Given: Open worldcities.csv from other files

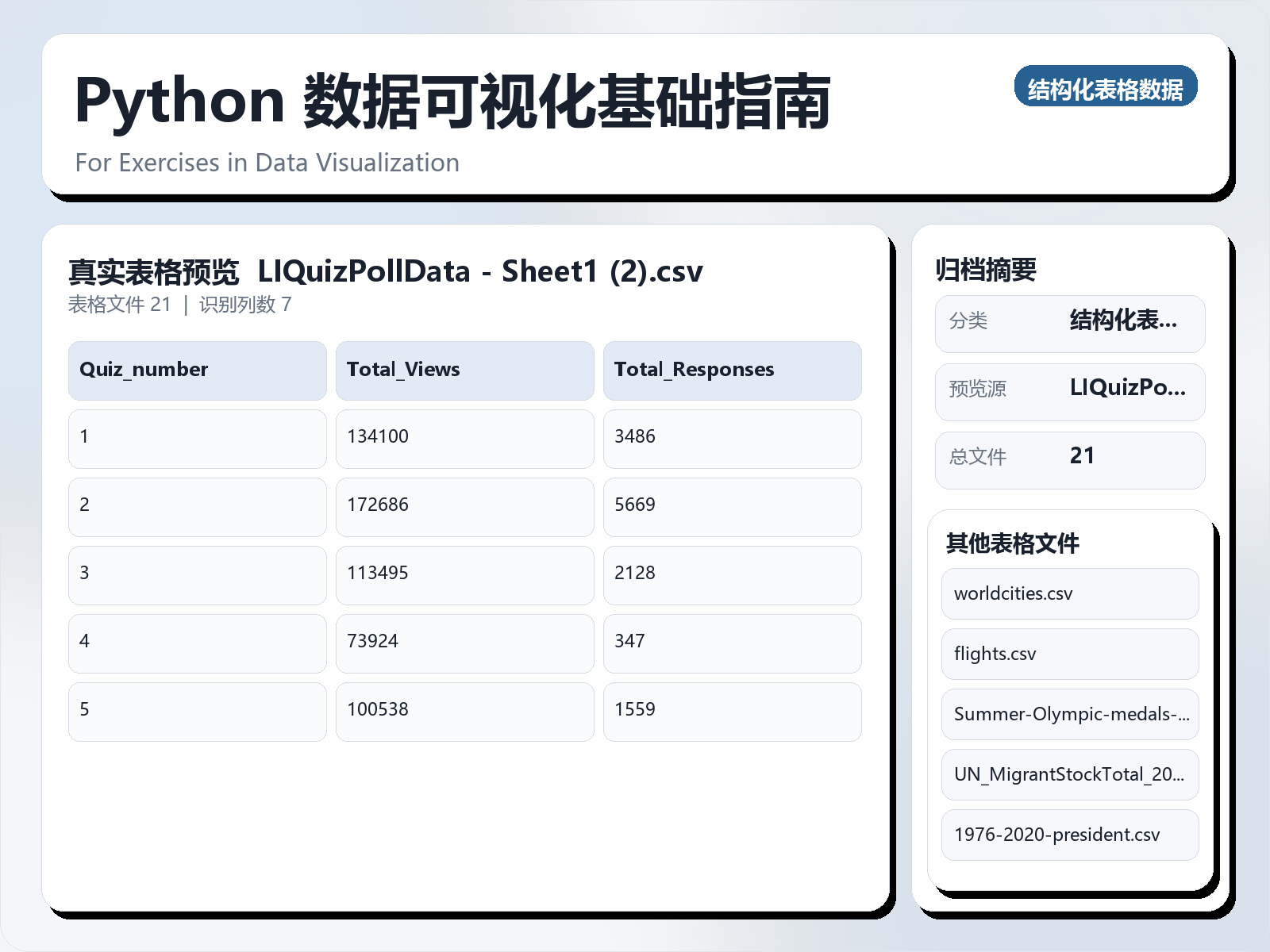Looking at the screenshot, I should tap(1069, 593).
